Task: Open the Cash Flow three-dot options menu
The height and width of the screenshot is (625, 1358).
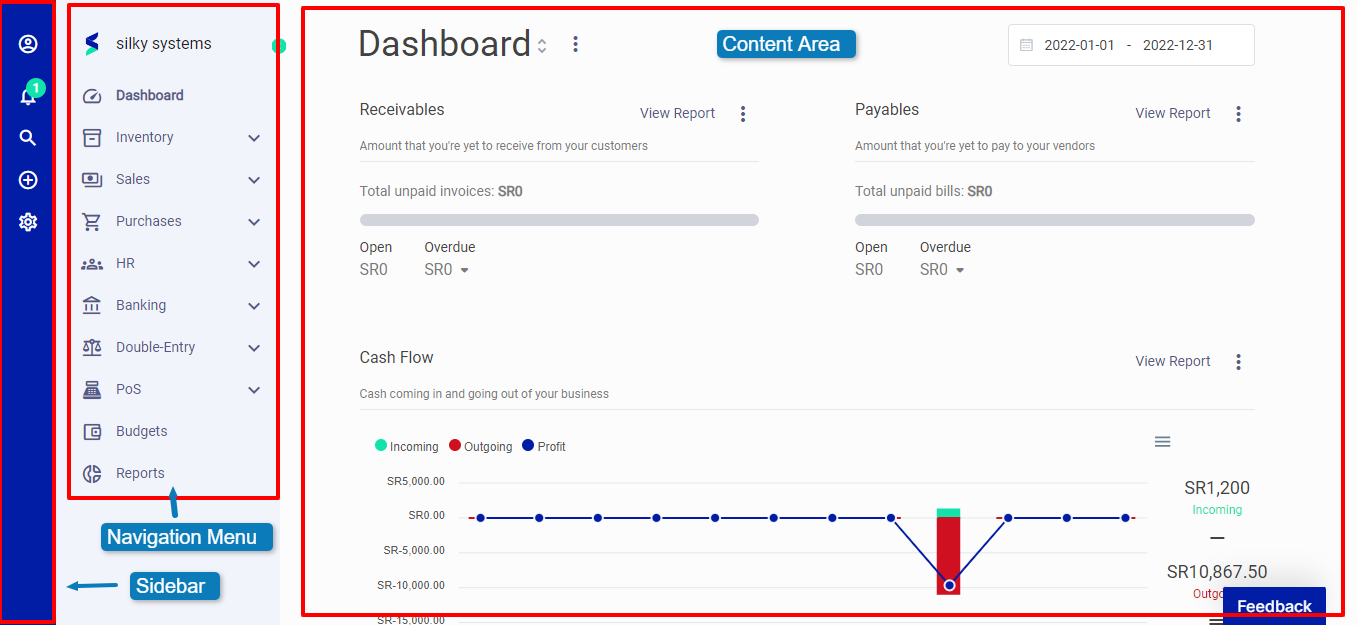Action: 1238,362
